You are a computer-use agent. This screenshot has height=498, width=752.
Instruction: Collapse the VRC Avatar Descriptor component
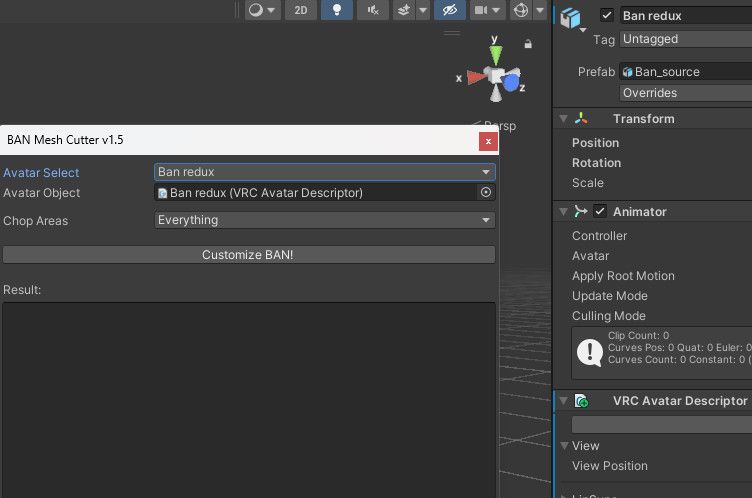pyautogui.click(x=564, y=401)
